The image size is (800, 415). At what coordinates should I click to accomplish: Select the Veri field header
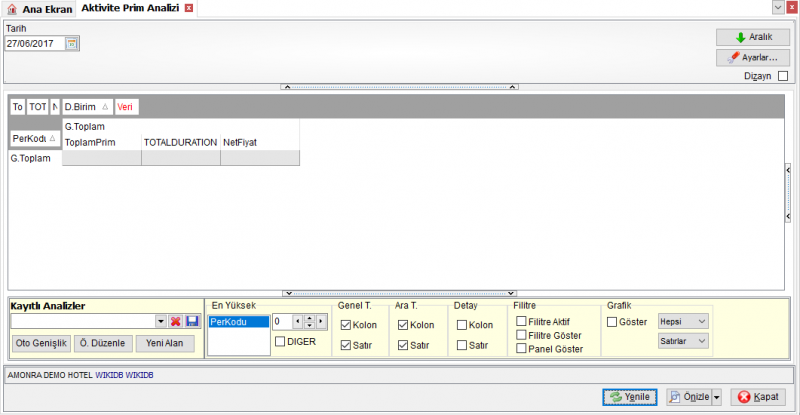pos(126,107)
